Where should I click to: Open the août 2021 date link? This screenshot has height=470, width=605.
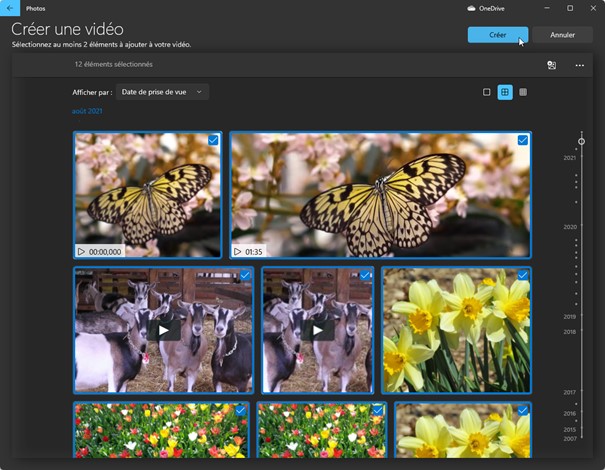(x=87, y=111)
